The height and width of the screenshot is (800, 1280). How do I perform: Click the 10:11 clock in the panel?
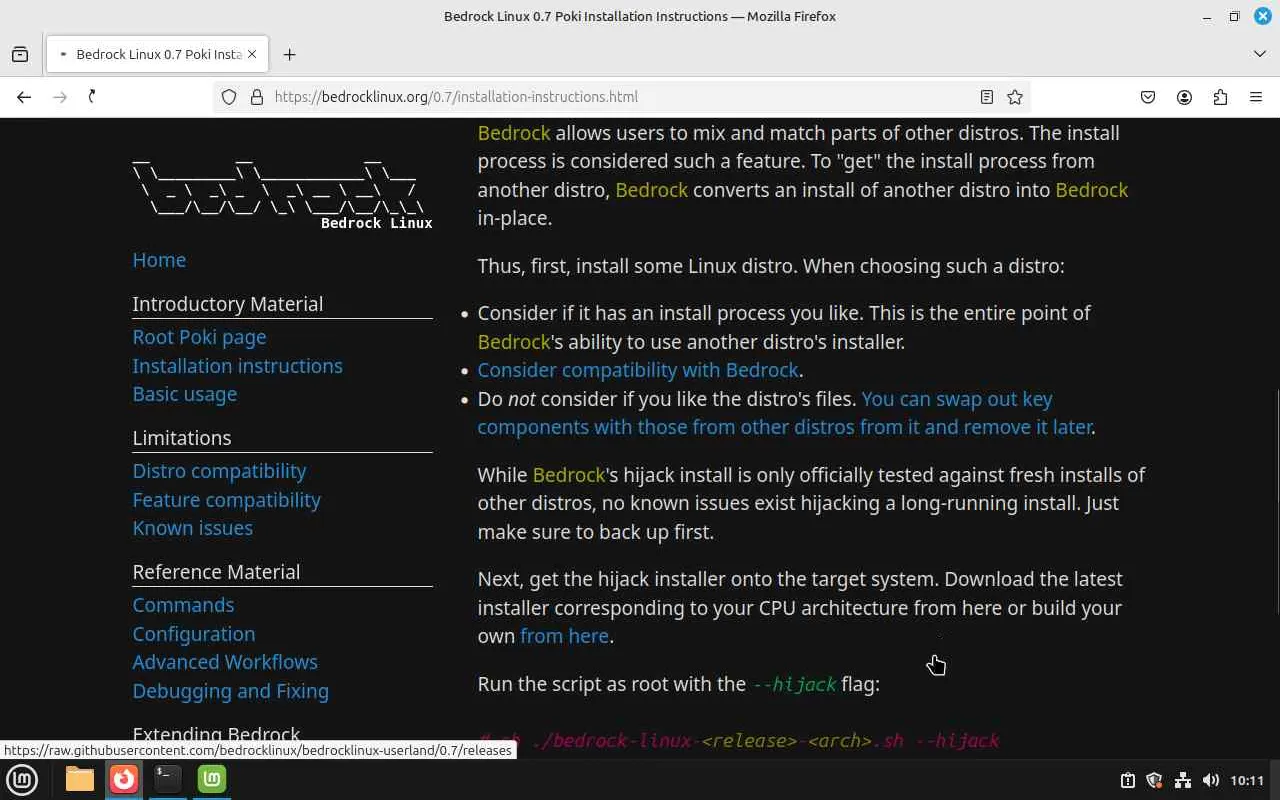(x=1247, y=780)
